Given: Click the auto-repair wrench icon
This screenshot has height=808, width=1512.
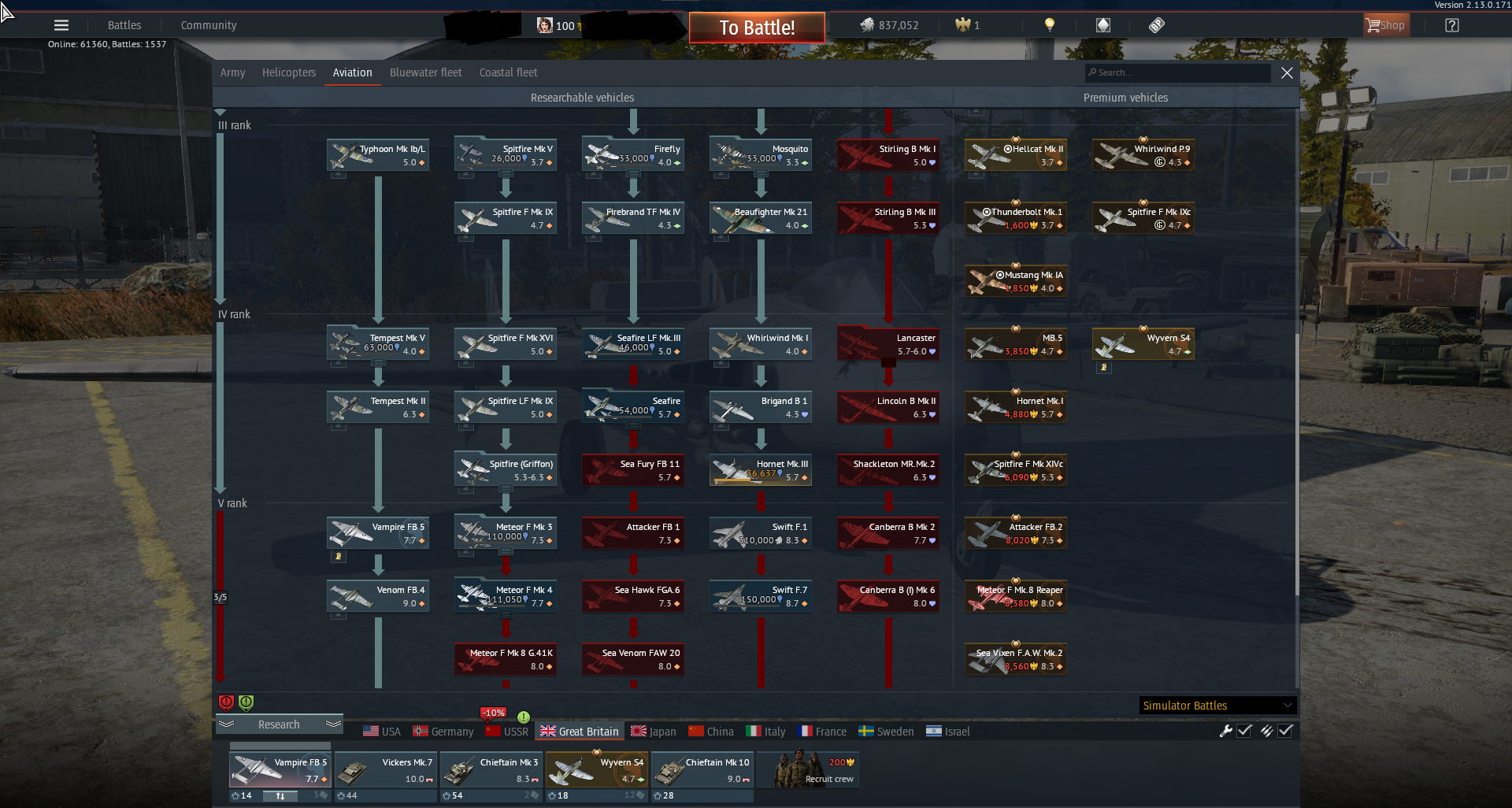Looking at the screenshot, I should pos(1225,731).
